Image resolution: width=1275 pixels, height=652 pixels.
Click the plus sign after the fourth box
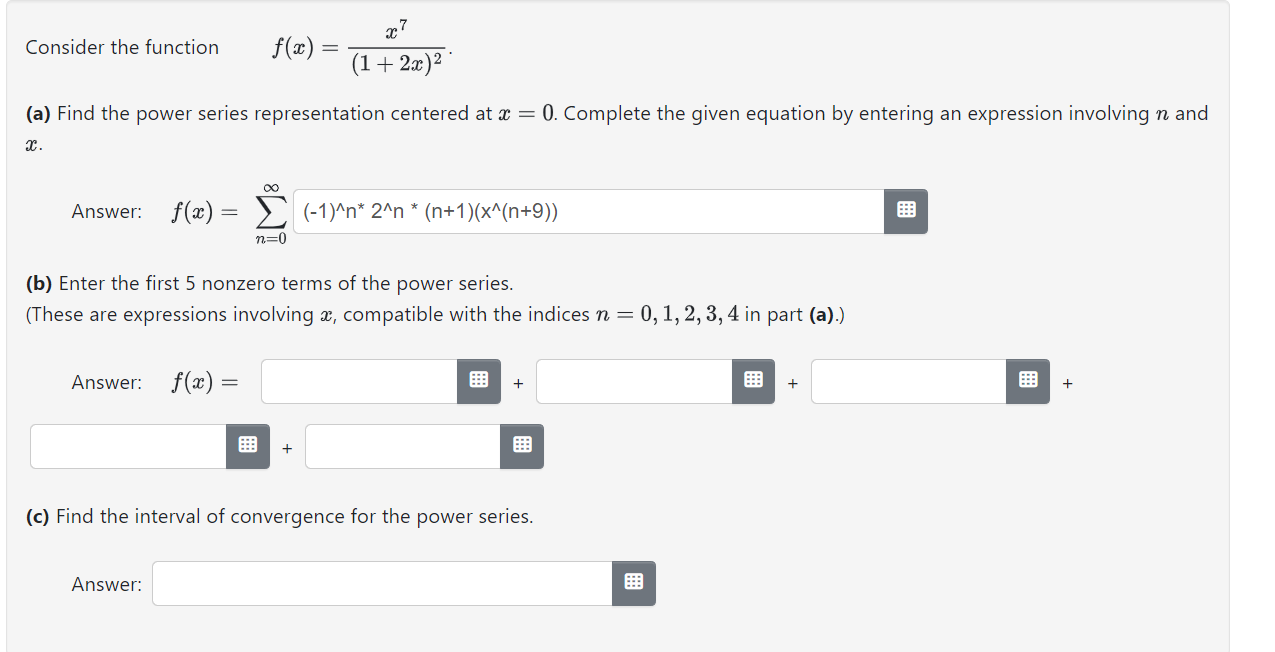coord(286,447)
